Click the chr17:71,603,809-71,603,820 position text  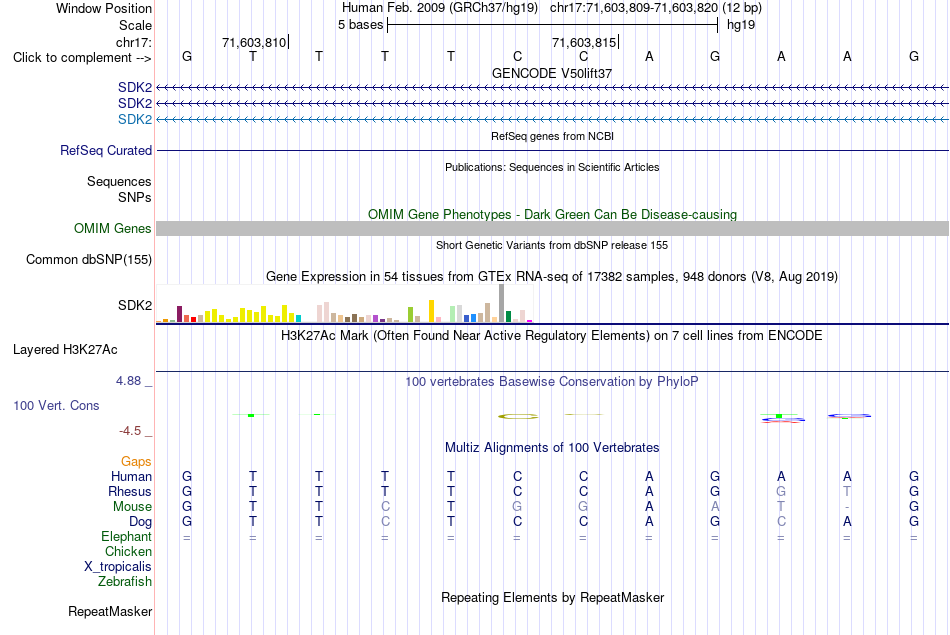[634, 8]
